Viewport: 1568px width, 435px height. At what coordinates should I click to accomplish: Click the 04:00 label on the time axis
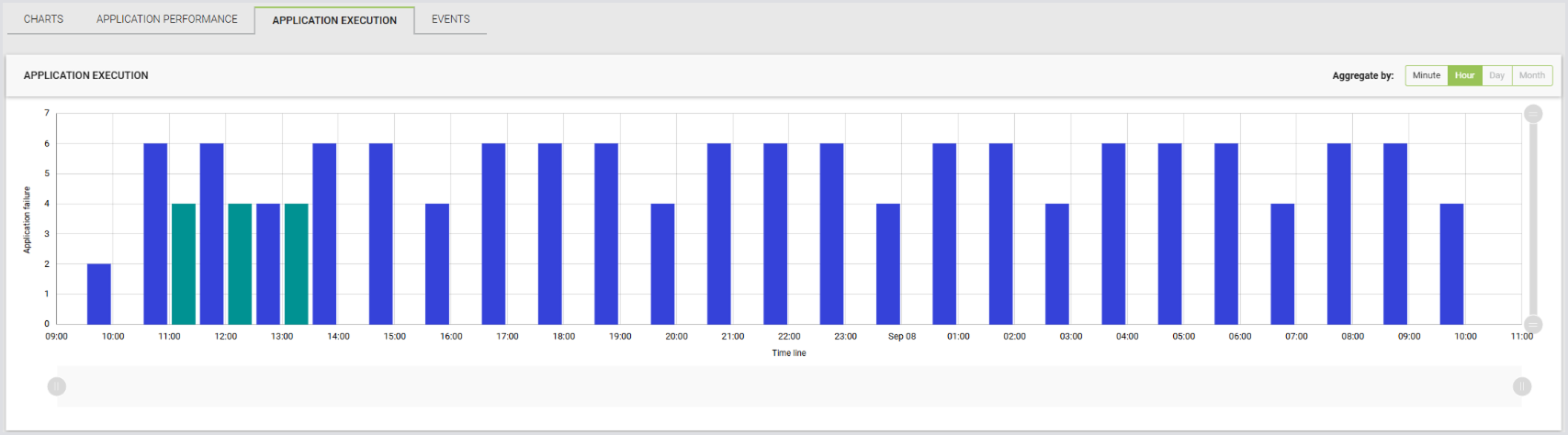1127,337
